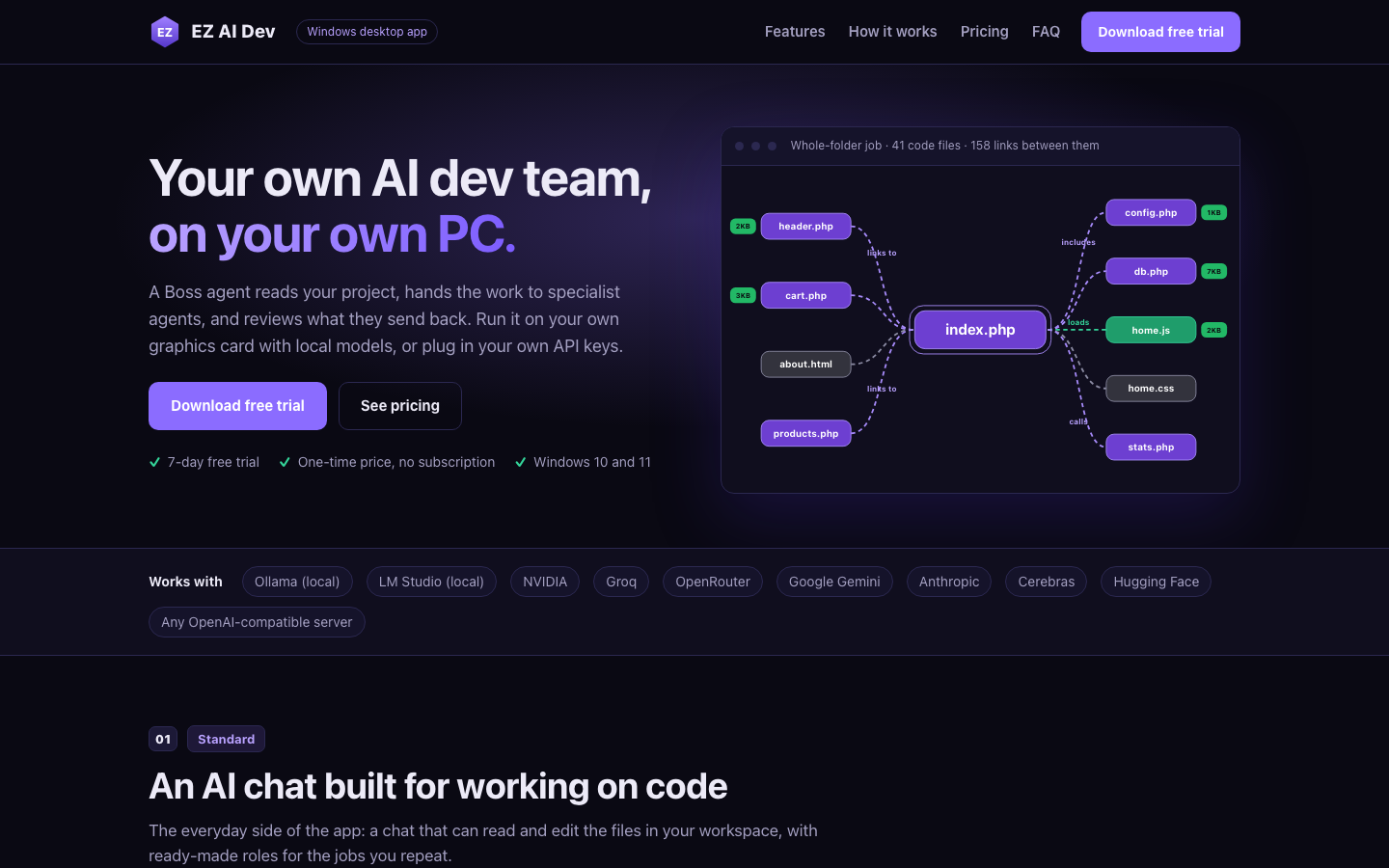Select the stats.php node
Viewport: 1389px width, 868px height.
(1151, 448)
